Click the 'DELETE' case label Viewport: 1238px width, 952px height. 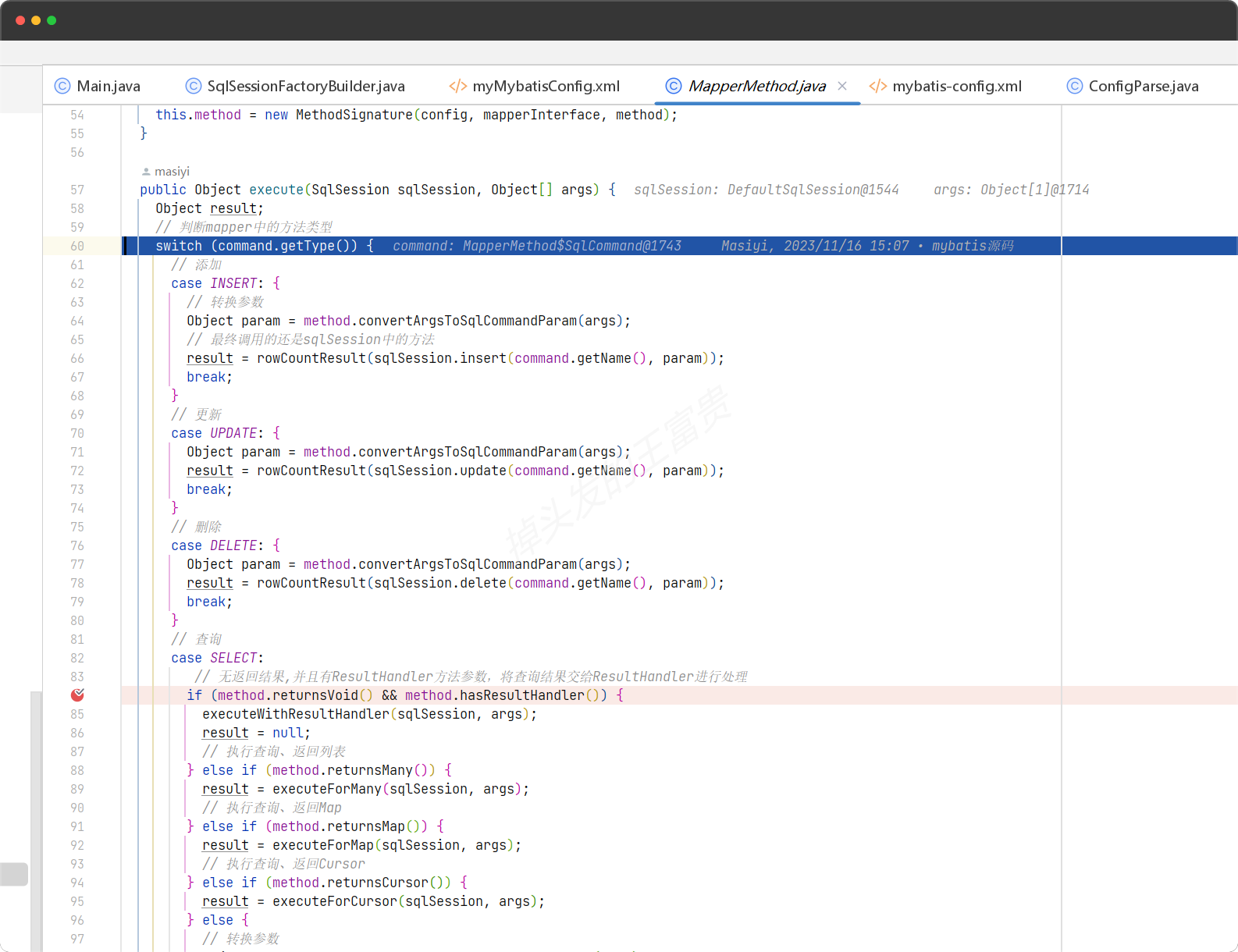[x=233, y=545]
